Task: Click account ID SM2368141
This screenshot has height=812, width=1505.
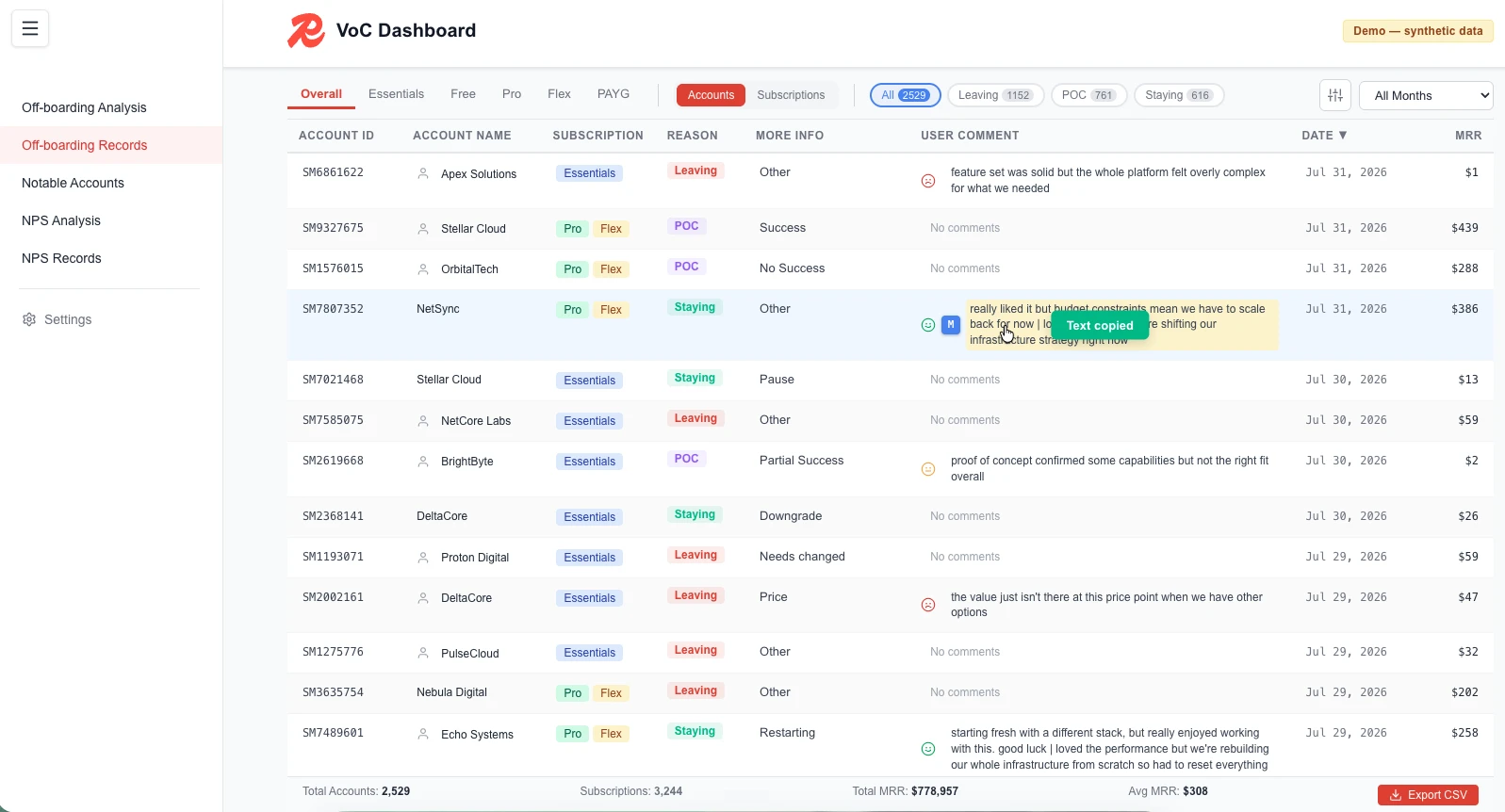Action: coord(333,516)
